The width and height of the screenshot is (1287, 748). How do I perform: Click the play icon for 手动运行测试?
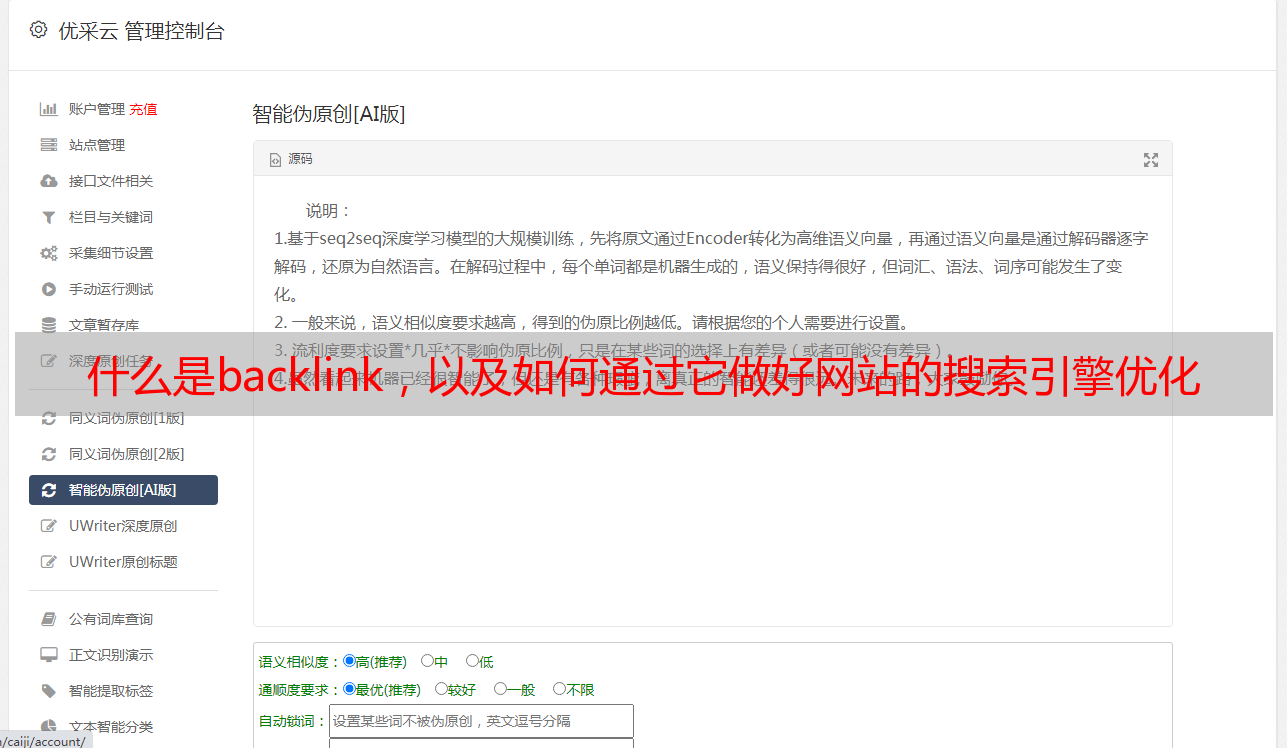click(48, 289)
